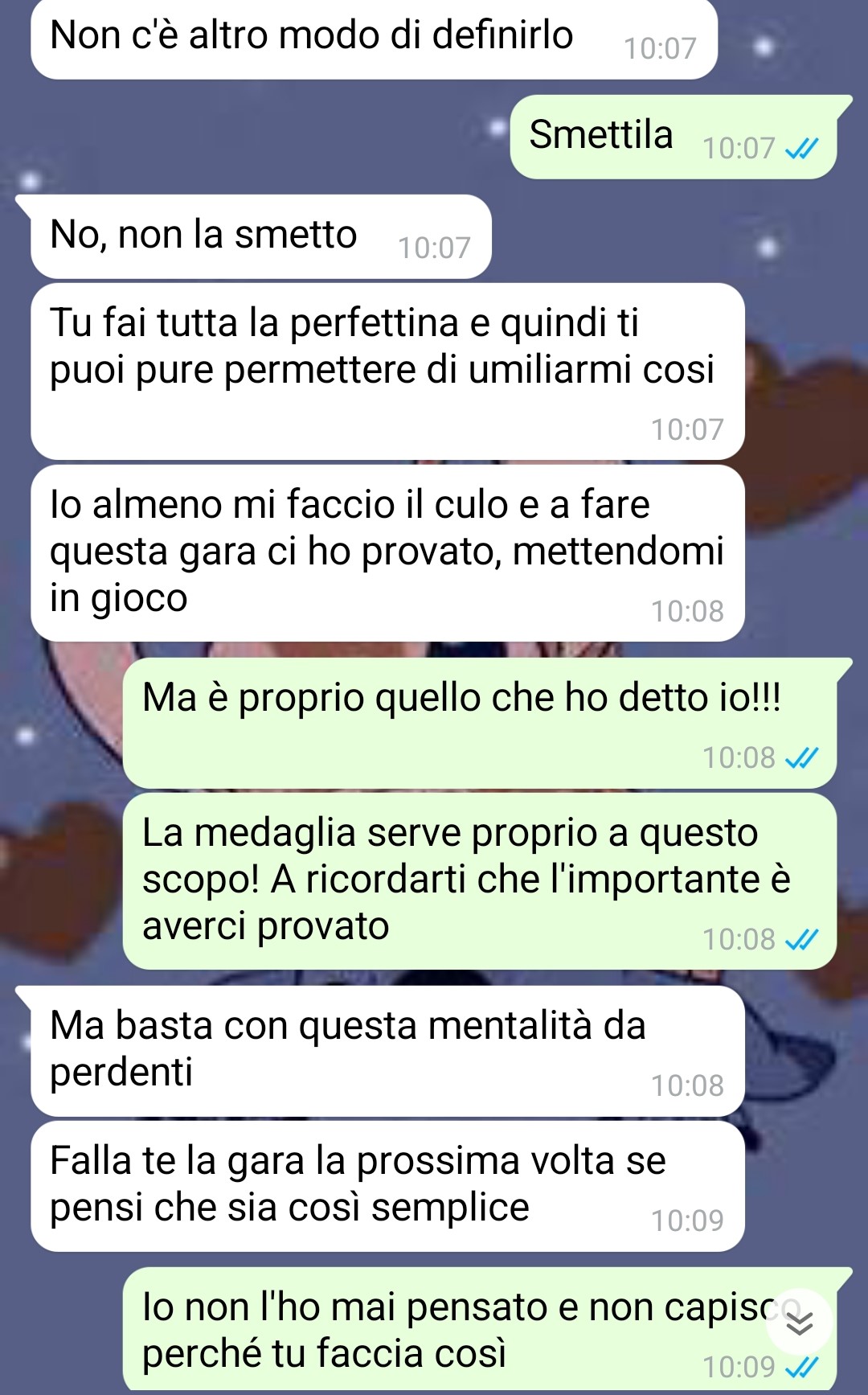Select the message 'Io almeno mi faccio il culo'

point(387,553)
